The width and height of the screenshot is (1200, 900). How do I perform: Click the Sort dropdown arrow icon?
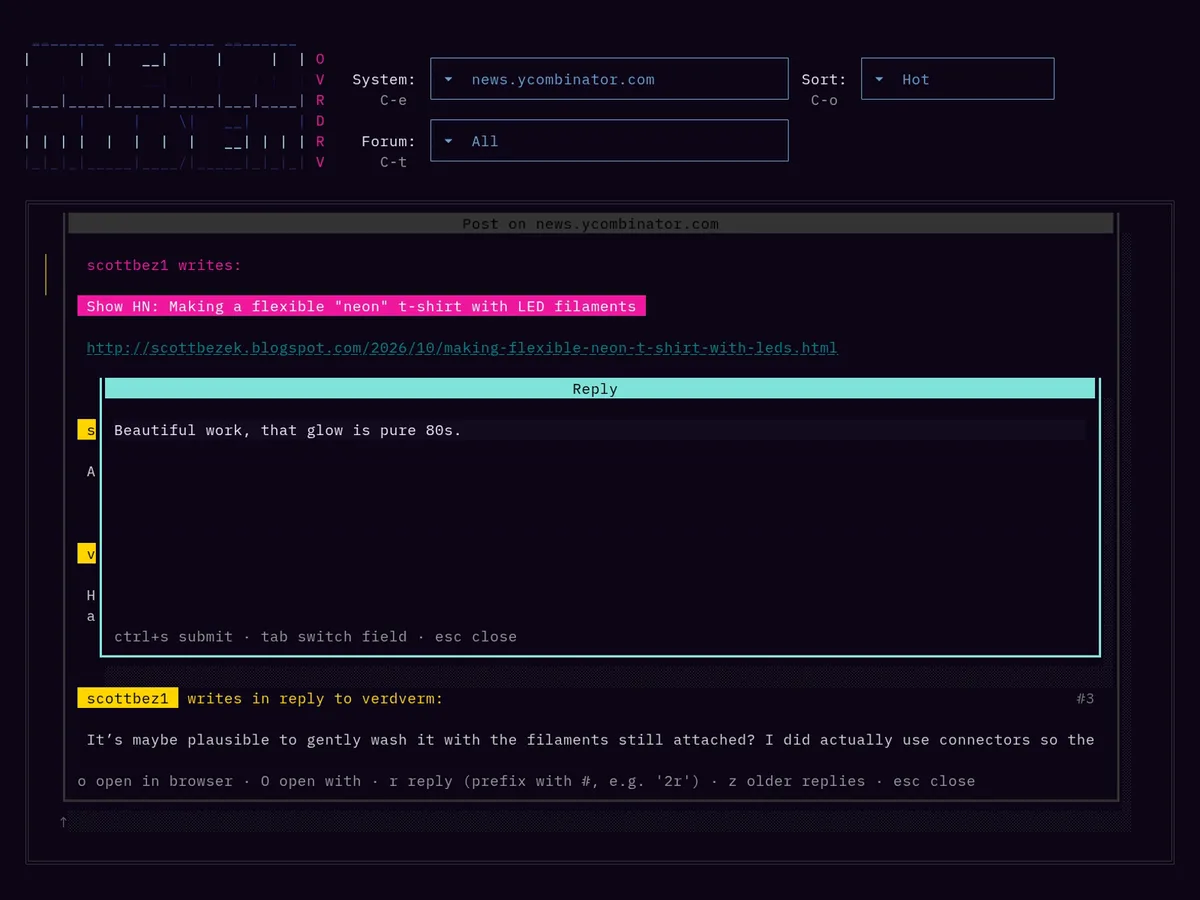click(879, 79)
